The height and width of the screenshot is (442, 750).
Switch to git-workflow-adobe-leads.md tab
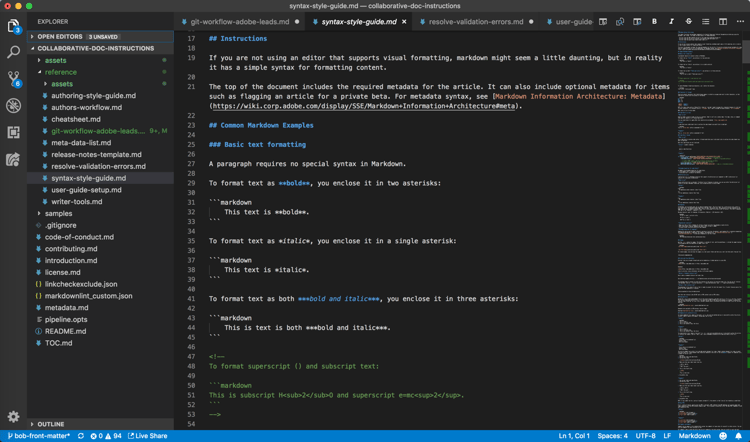238,21
